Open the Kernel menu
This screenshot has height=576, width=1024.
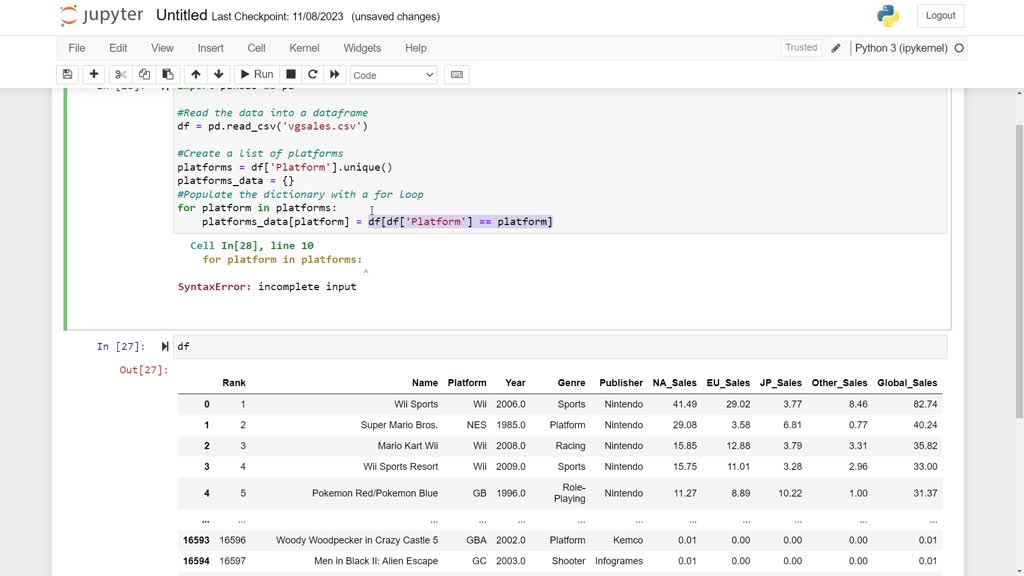(x=304, y=48)
